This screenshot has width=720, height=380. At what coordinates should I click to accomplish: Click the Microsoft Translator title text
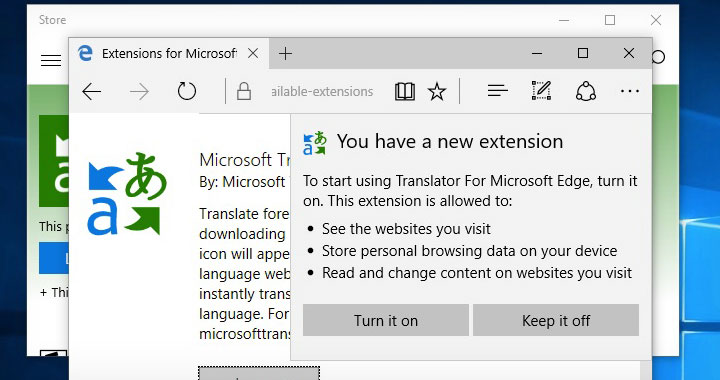(x=245, y=160)
